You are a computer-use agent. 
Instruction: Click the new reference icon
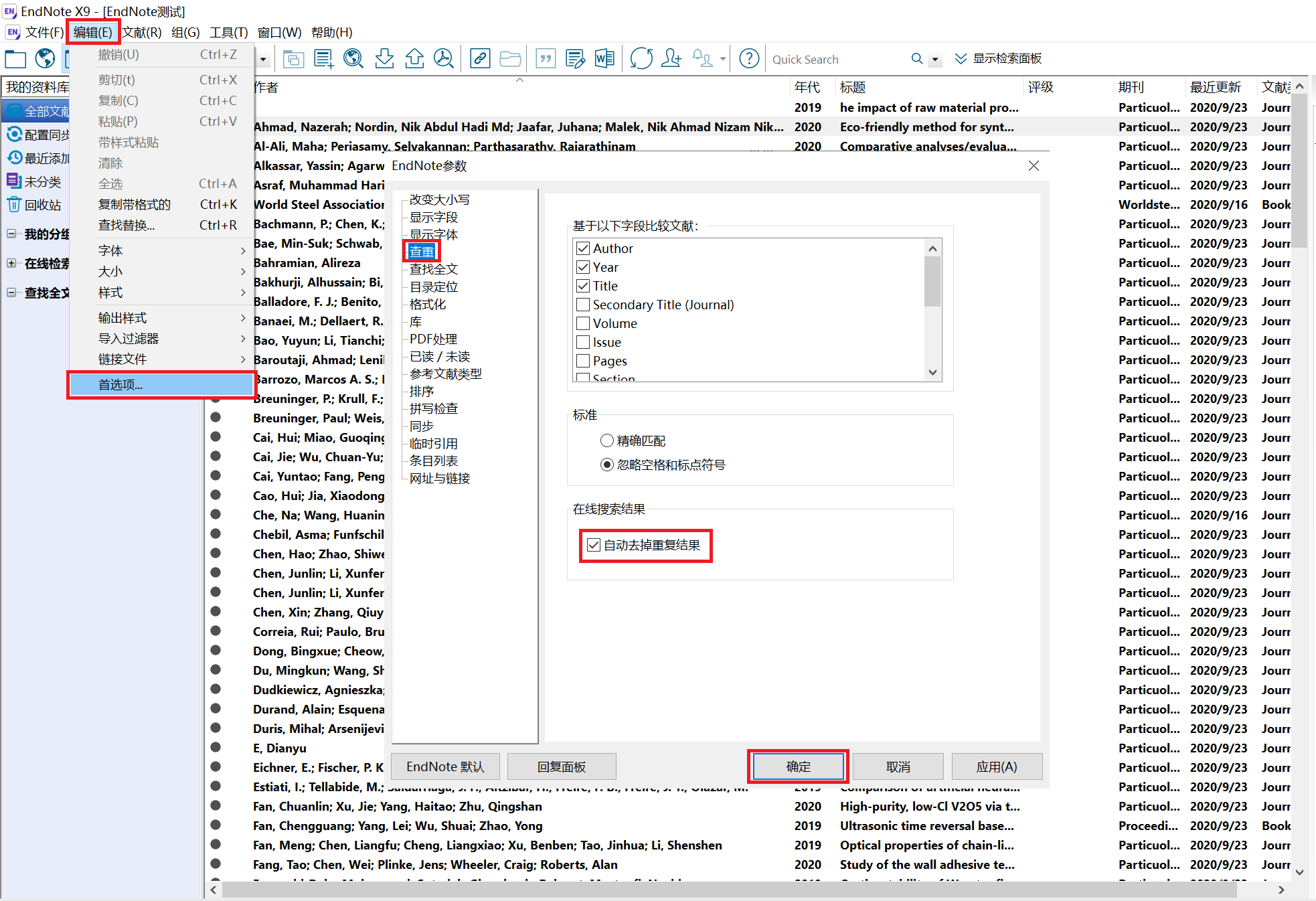[323, 59]
